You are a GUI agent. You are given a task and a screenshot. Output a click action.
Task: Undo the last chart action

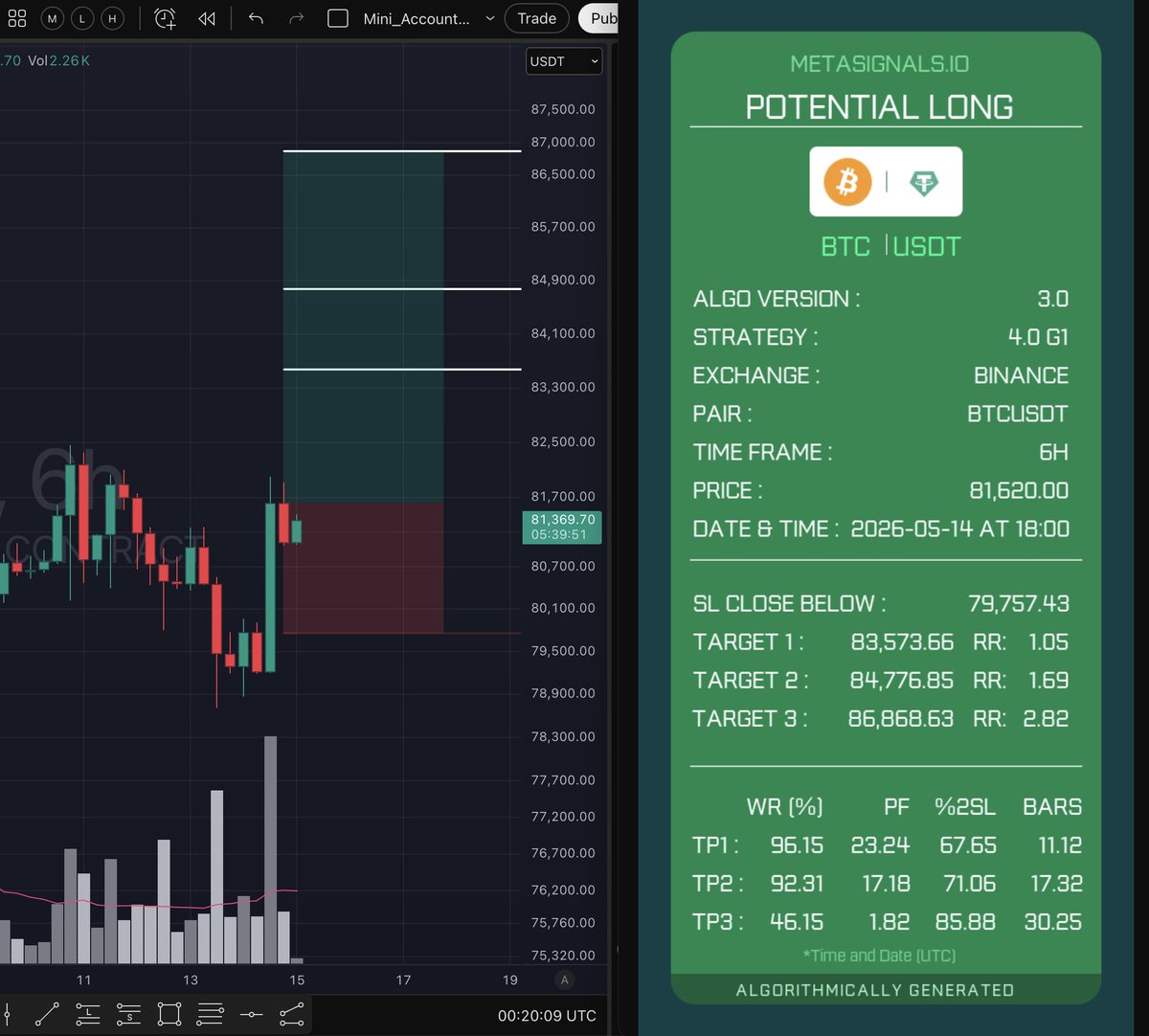(256, 18)
